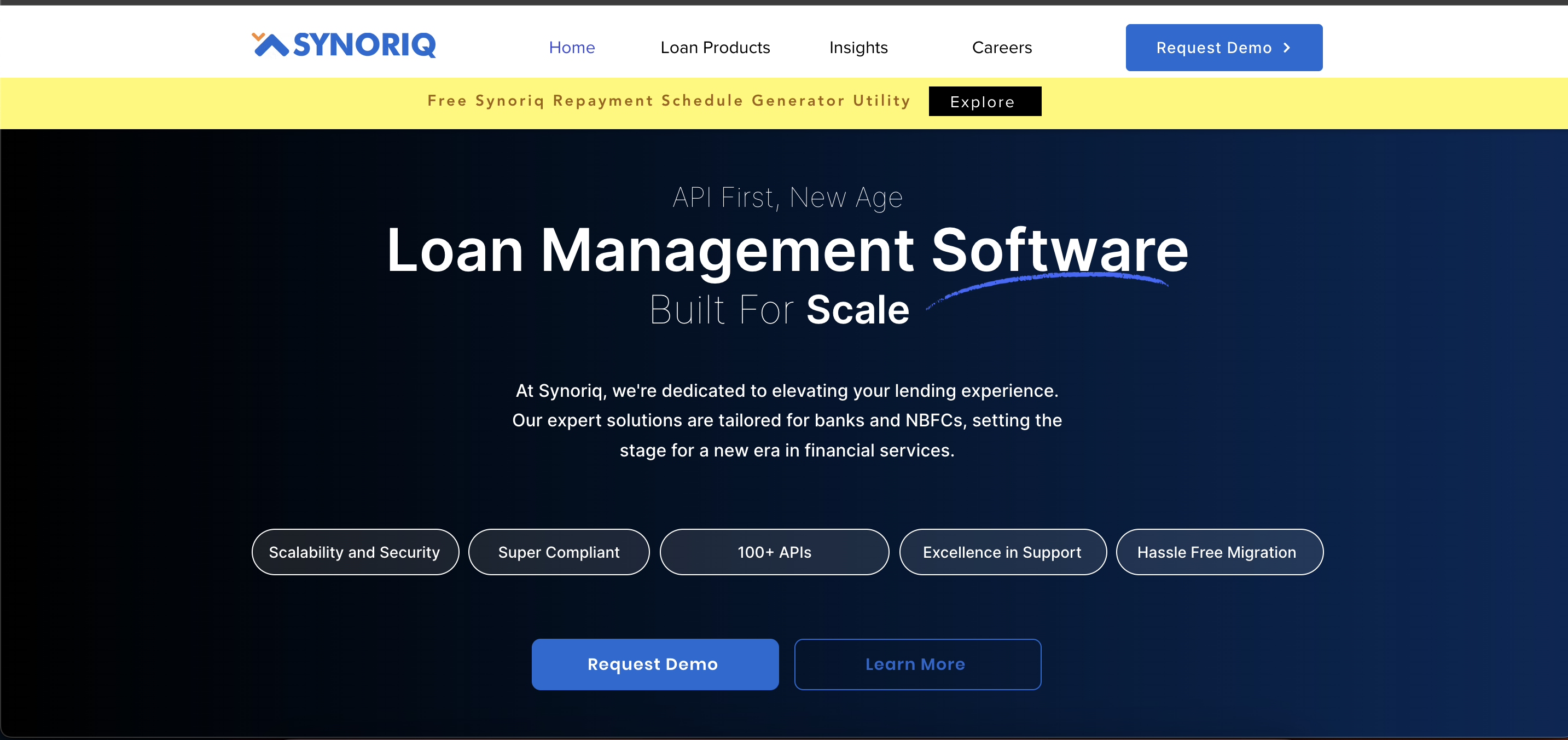Select the Excellence in Support pill
1568x740 pixels.
1002,552
